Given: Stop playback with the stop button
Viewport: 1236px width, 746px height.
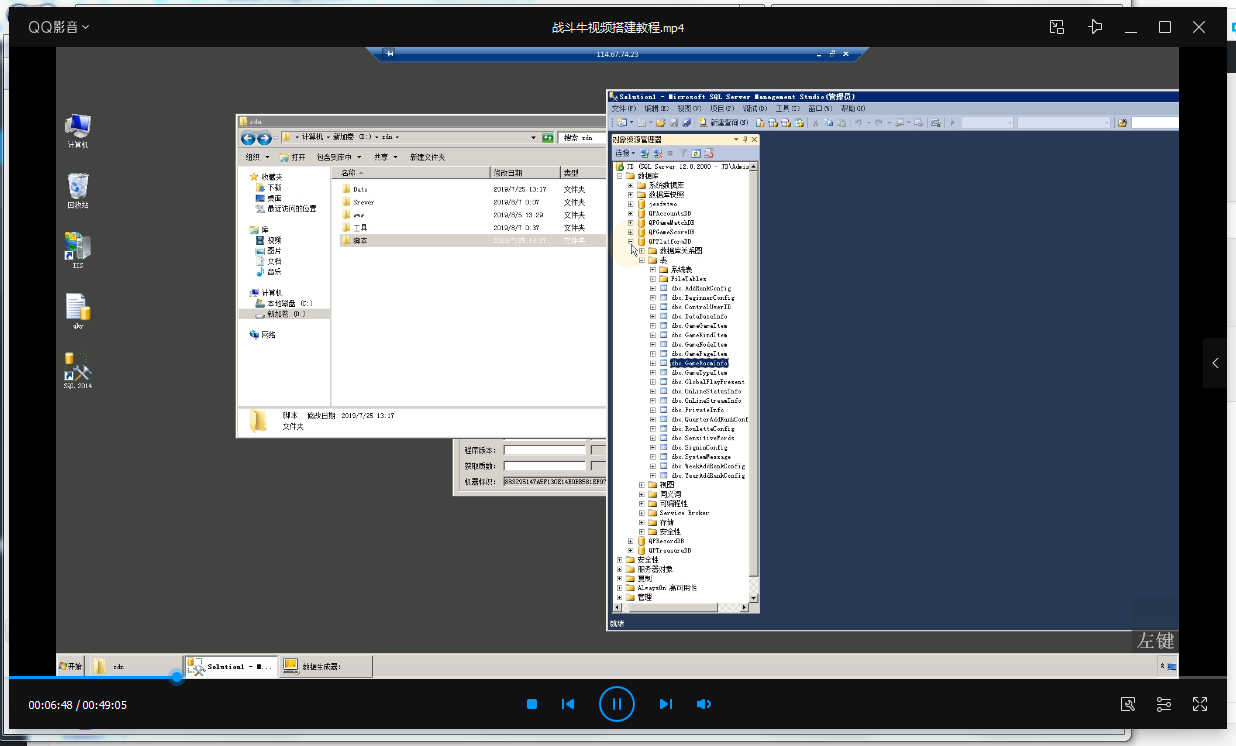Looking at the screenshot, I should click(x=532, y=704).
